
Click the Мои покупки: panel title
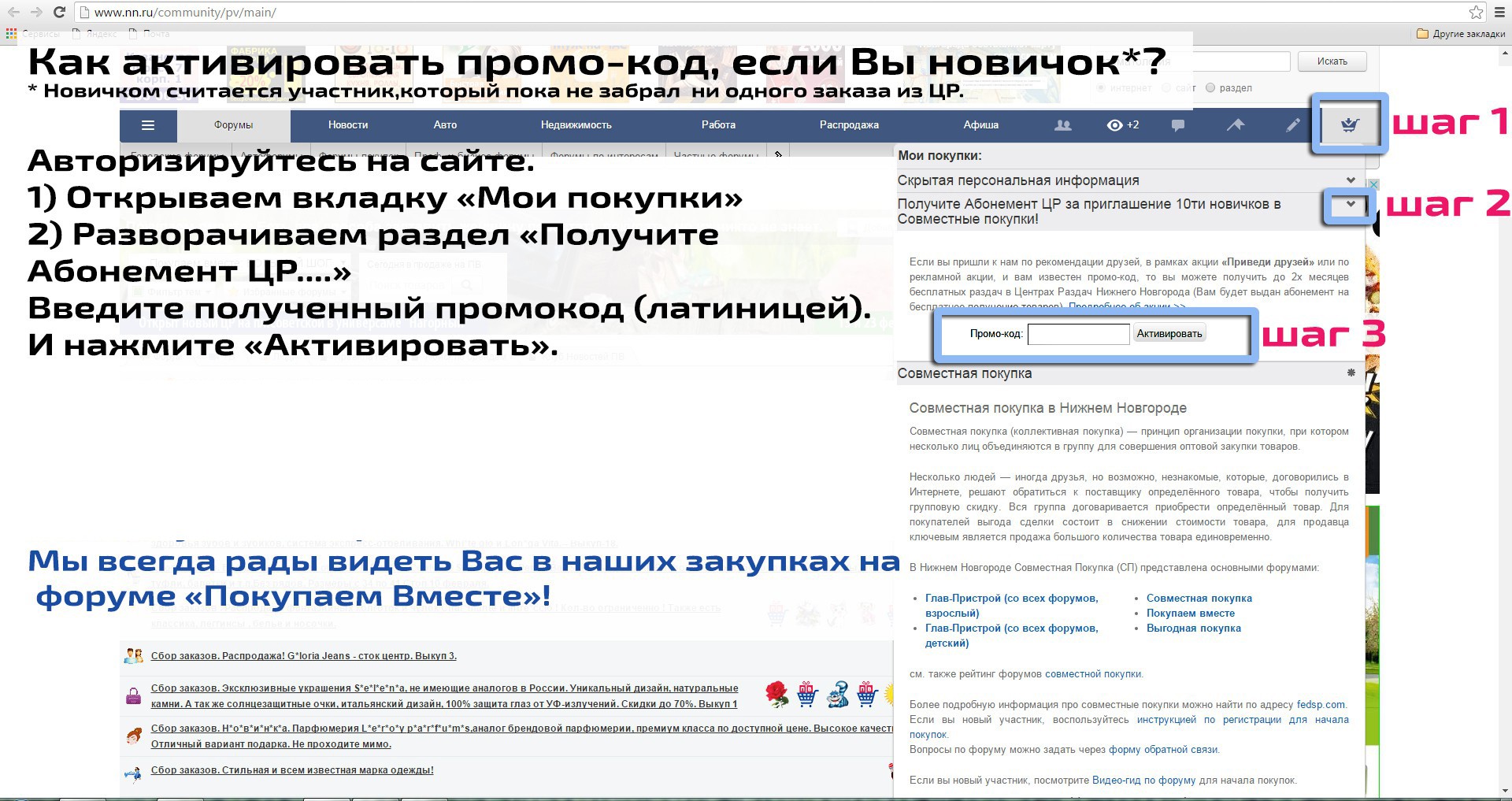[940, 156]
